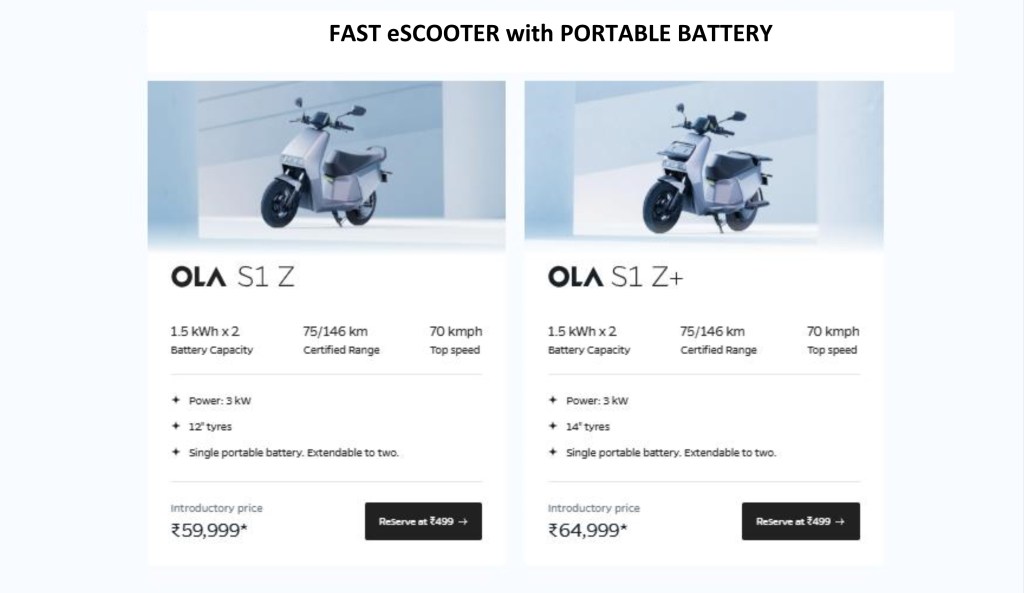Screen dimensions: 1024x593
Task: Click the sparkle bullet beside Power in S1 Z card
Action: click(x=175, y=401)
